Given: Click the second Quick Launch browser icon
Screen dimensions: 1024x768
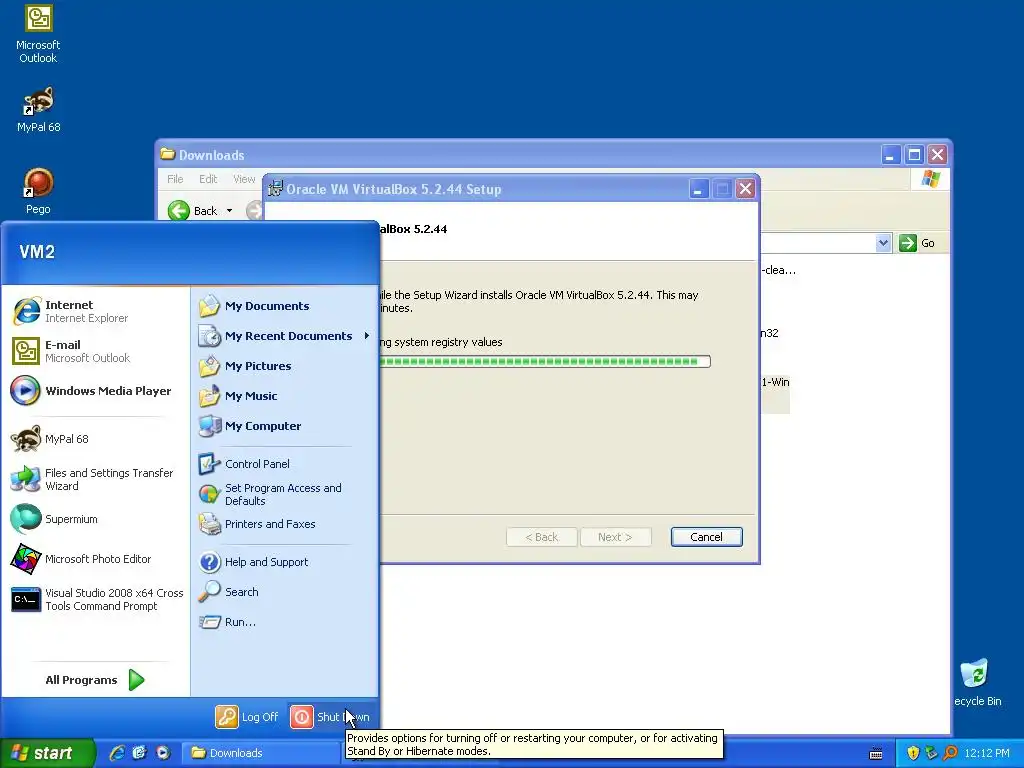Looking at the screenshot, I should 140,753.
